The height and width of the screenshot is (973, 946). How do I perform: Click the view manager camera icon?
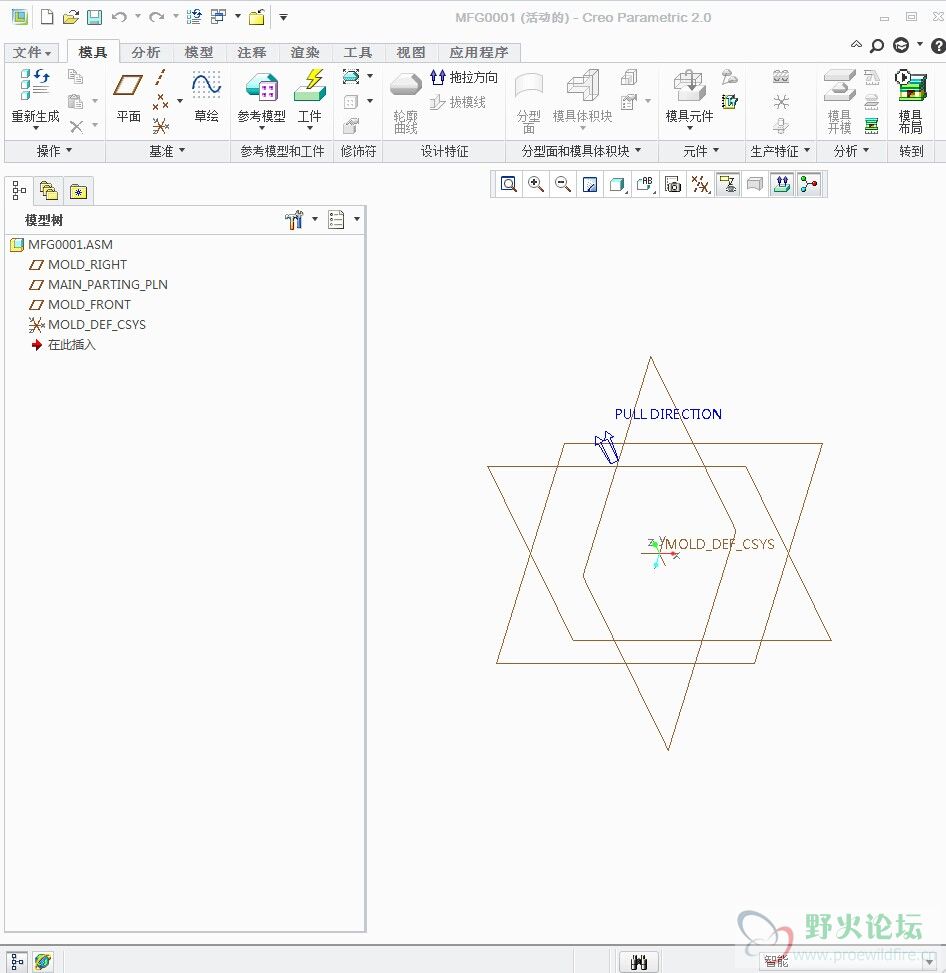(x=673, y=184)
